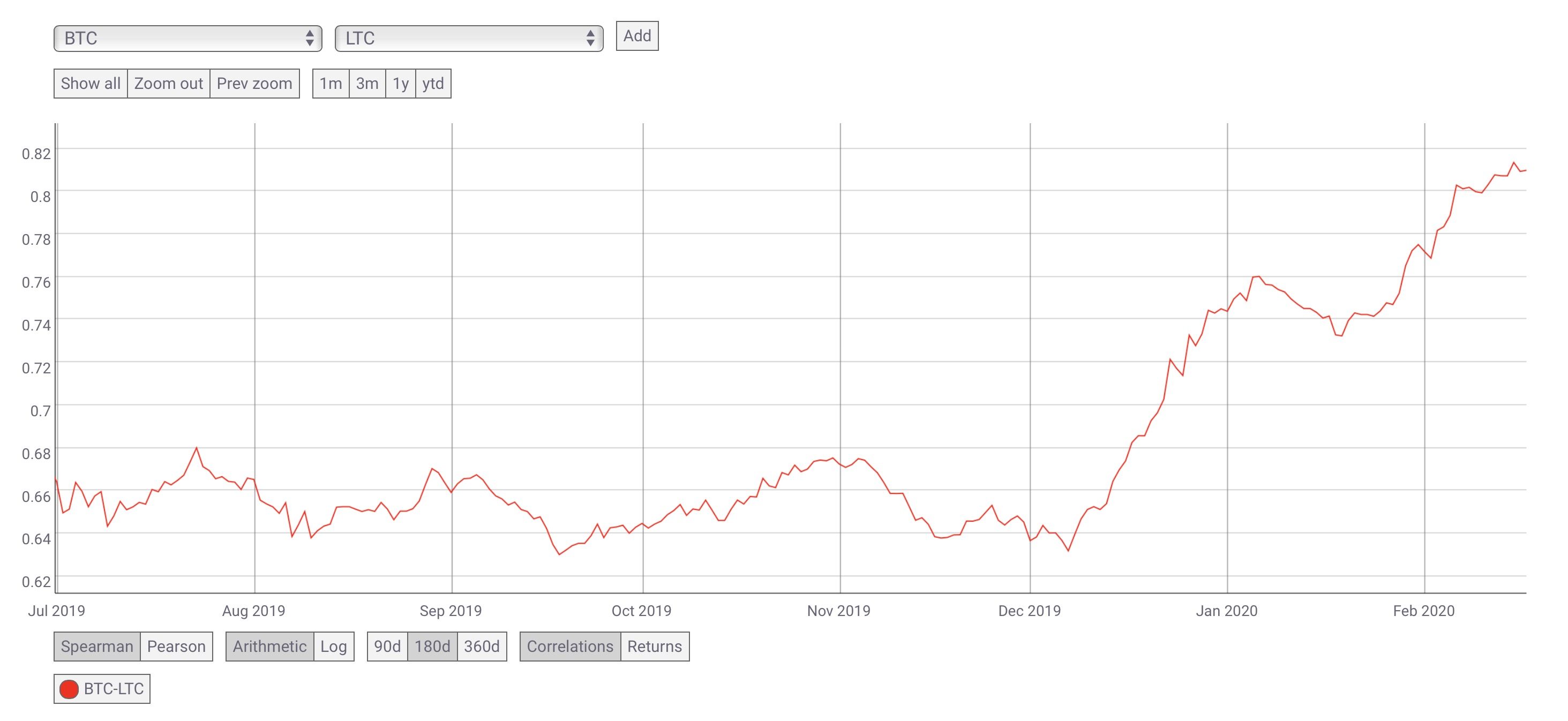The width and height of the screenshot is (1568, 721).
Task: Switch to Spearman correlation
Action: [x=97, y=646]
